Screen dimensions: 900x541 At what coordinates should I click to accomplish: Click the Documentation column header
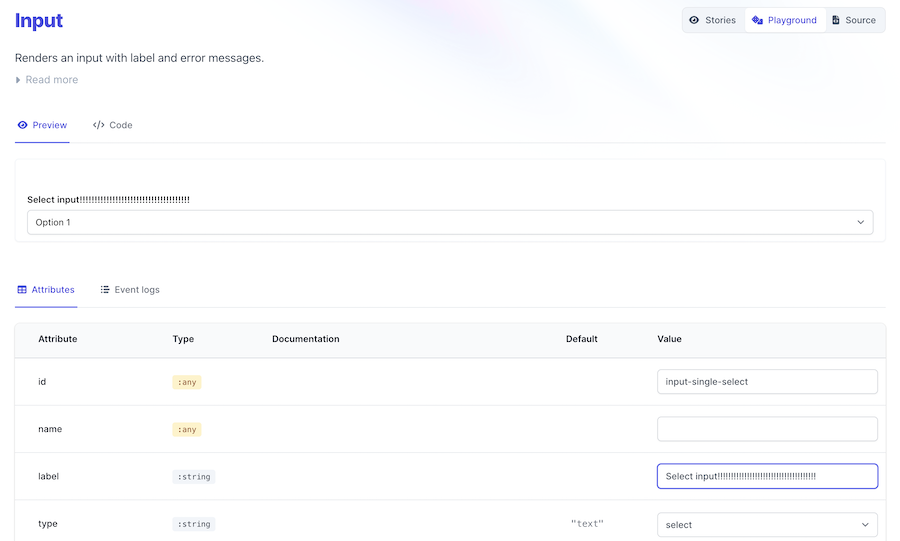[305, 339]
